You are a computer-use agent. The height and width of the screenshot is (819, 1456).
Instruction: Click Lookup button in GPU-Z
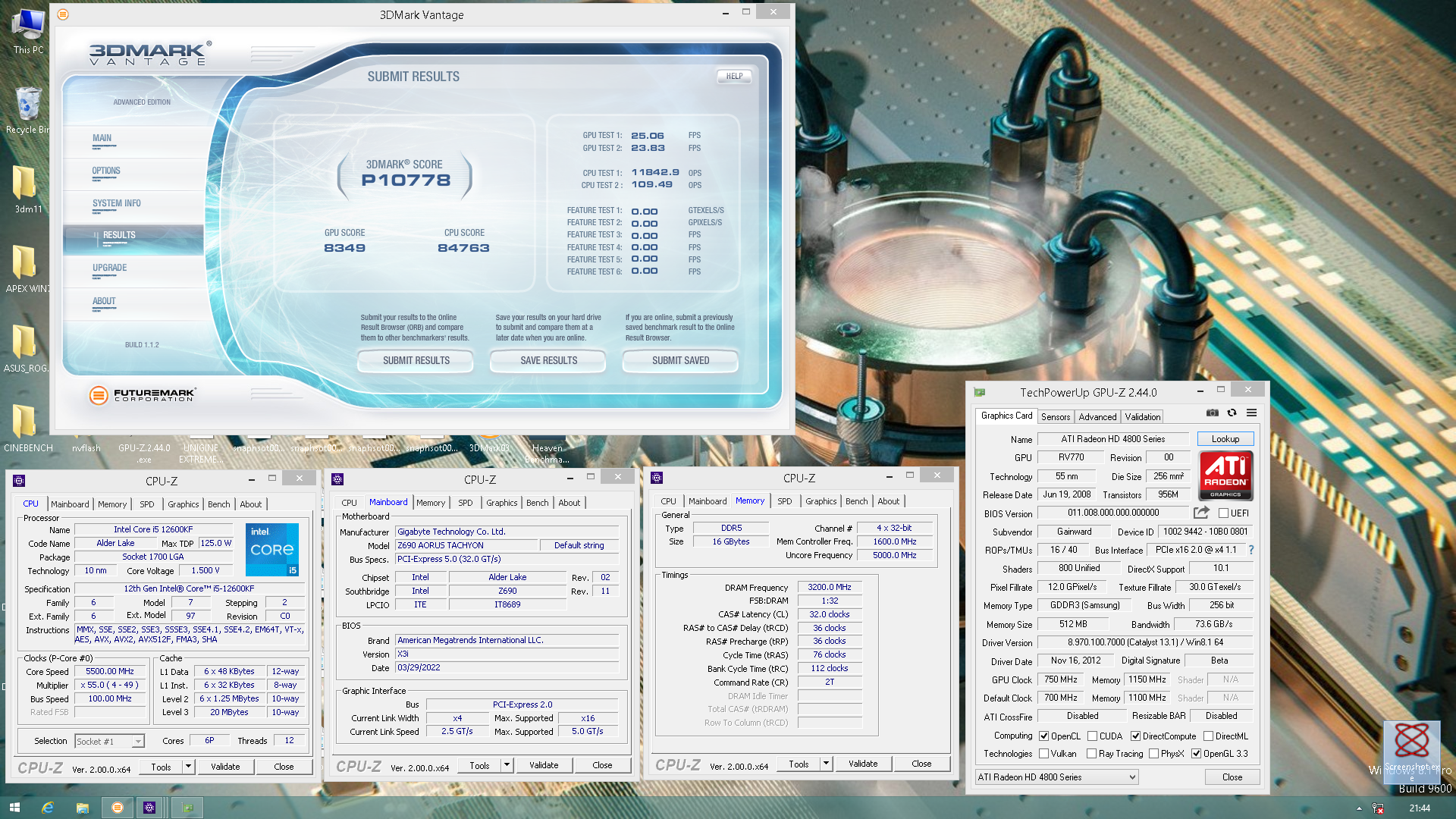pyautogui.click(x=1225, y=439)
